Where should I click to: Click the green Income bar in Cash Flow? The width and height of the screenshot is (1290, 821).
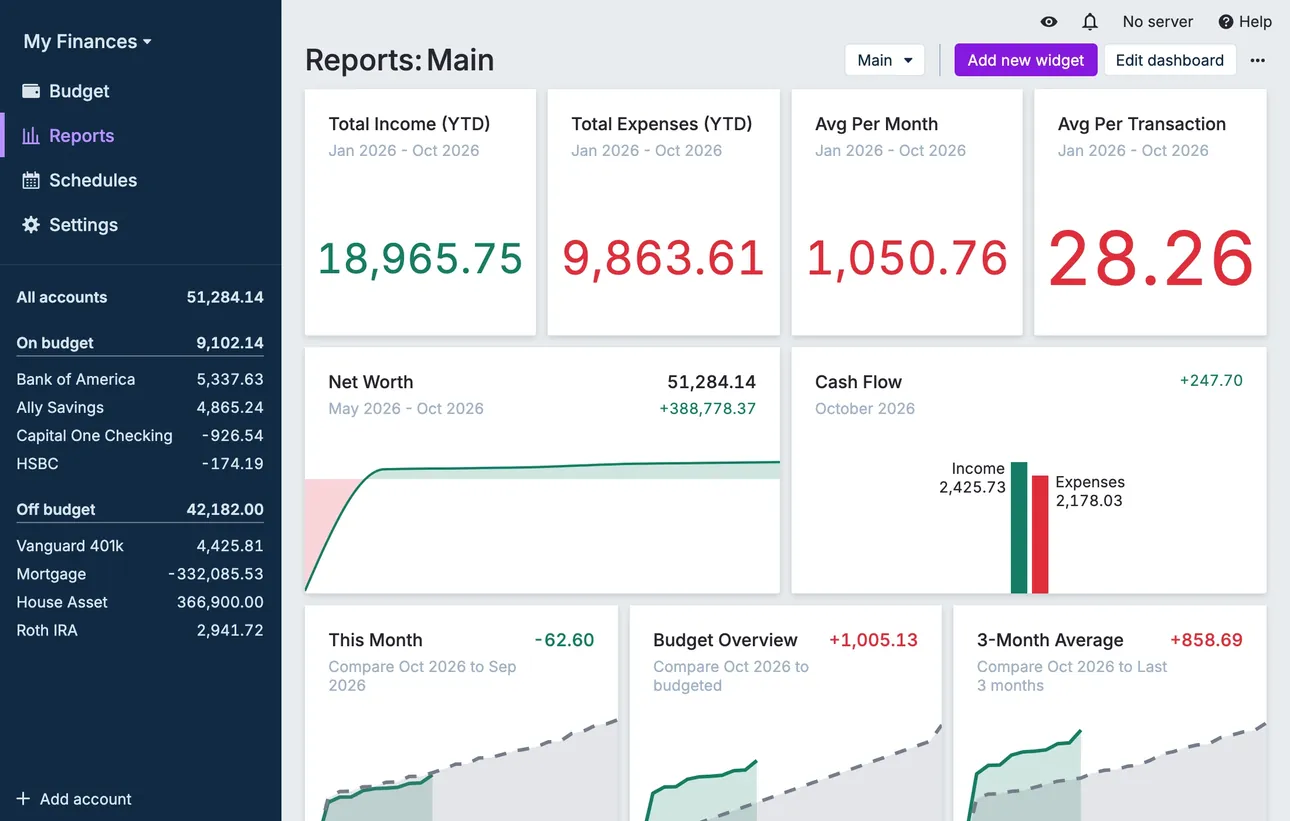click(x=1019, y=527)
